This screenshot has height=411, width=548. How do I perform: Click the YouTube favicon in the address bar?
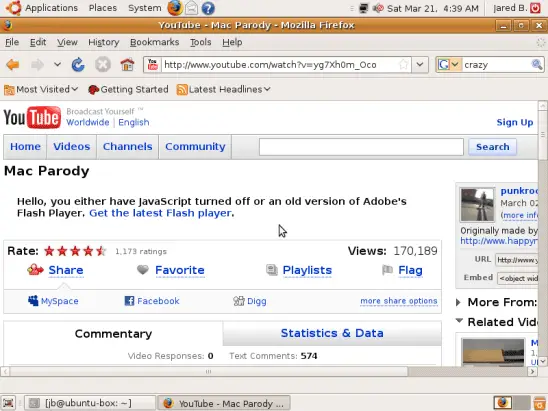152,65
